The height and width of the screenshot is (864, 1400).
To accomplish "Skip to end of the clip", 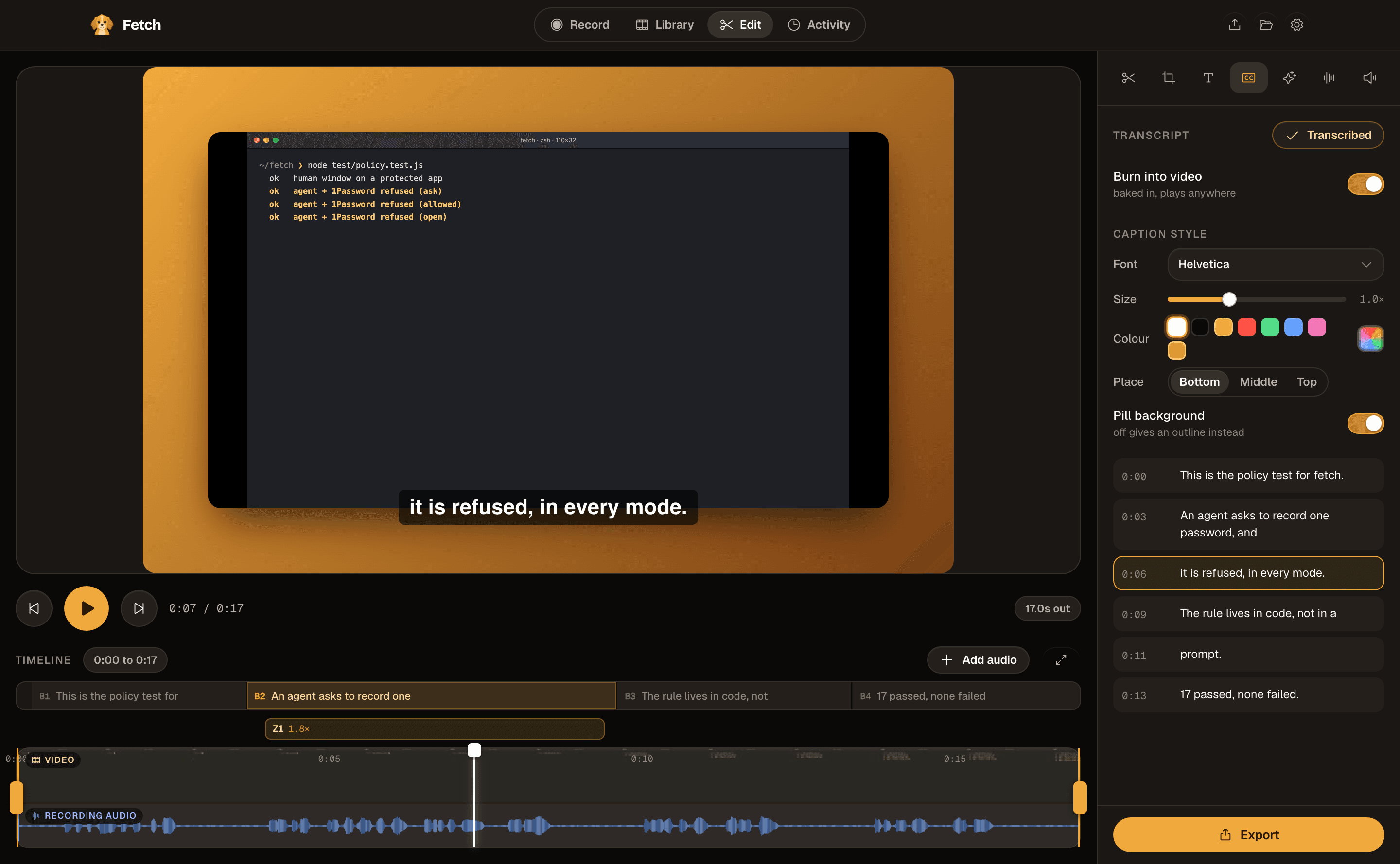I will [139, 608].
